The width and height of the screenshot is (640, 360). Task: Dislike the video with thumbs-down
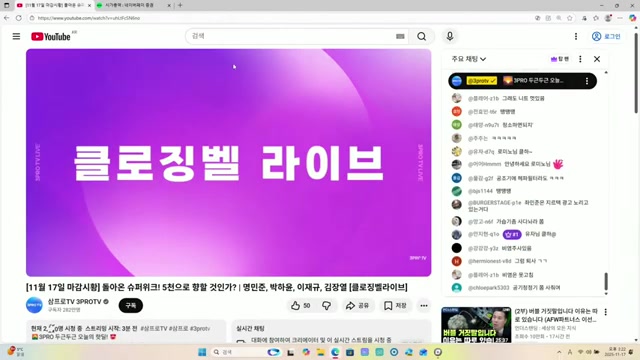pos(327,305)
